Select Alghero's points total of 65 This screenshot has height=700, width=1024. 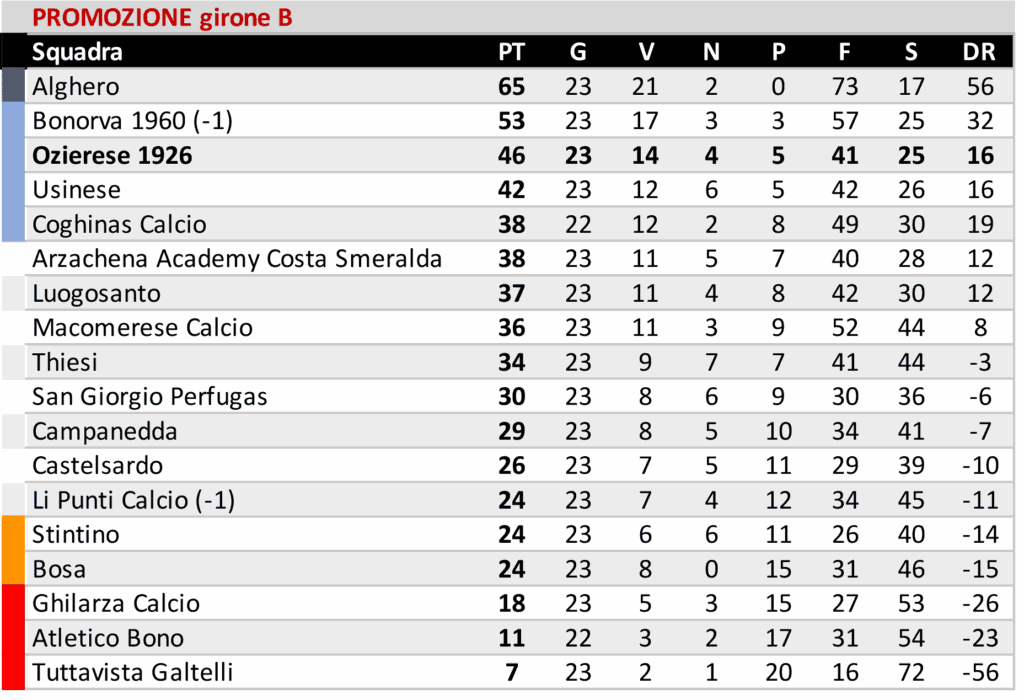511,87
